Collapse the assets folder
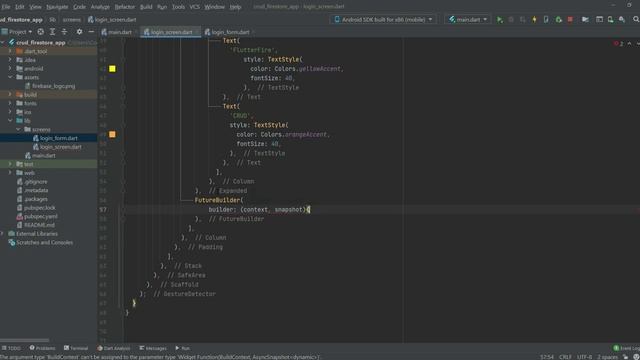Image resolution: width=640 pixels, height=360 pixels. pyautogui.click(x=10, y=77)
